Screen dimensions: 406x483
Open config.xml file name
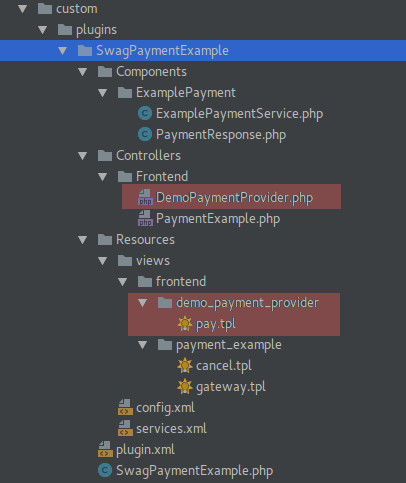click(165, 408)
